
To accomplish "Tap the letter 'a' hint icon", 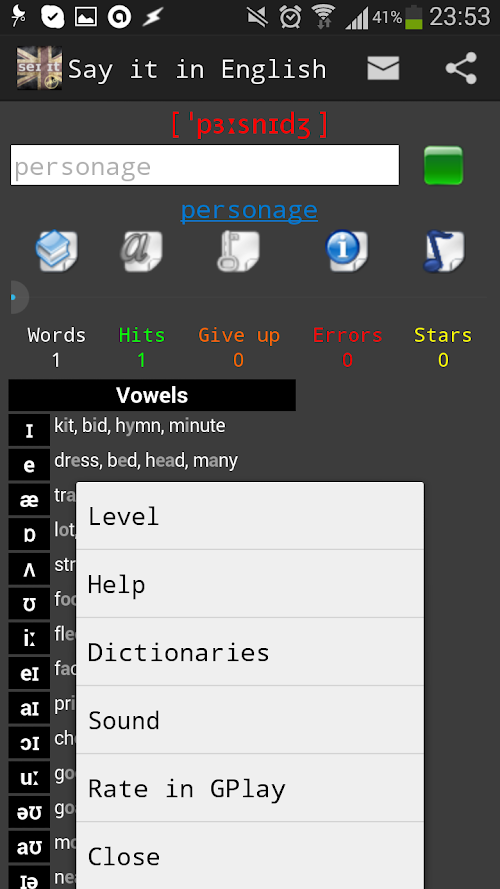I will (141, 251).
